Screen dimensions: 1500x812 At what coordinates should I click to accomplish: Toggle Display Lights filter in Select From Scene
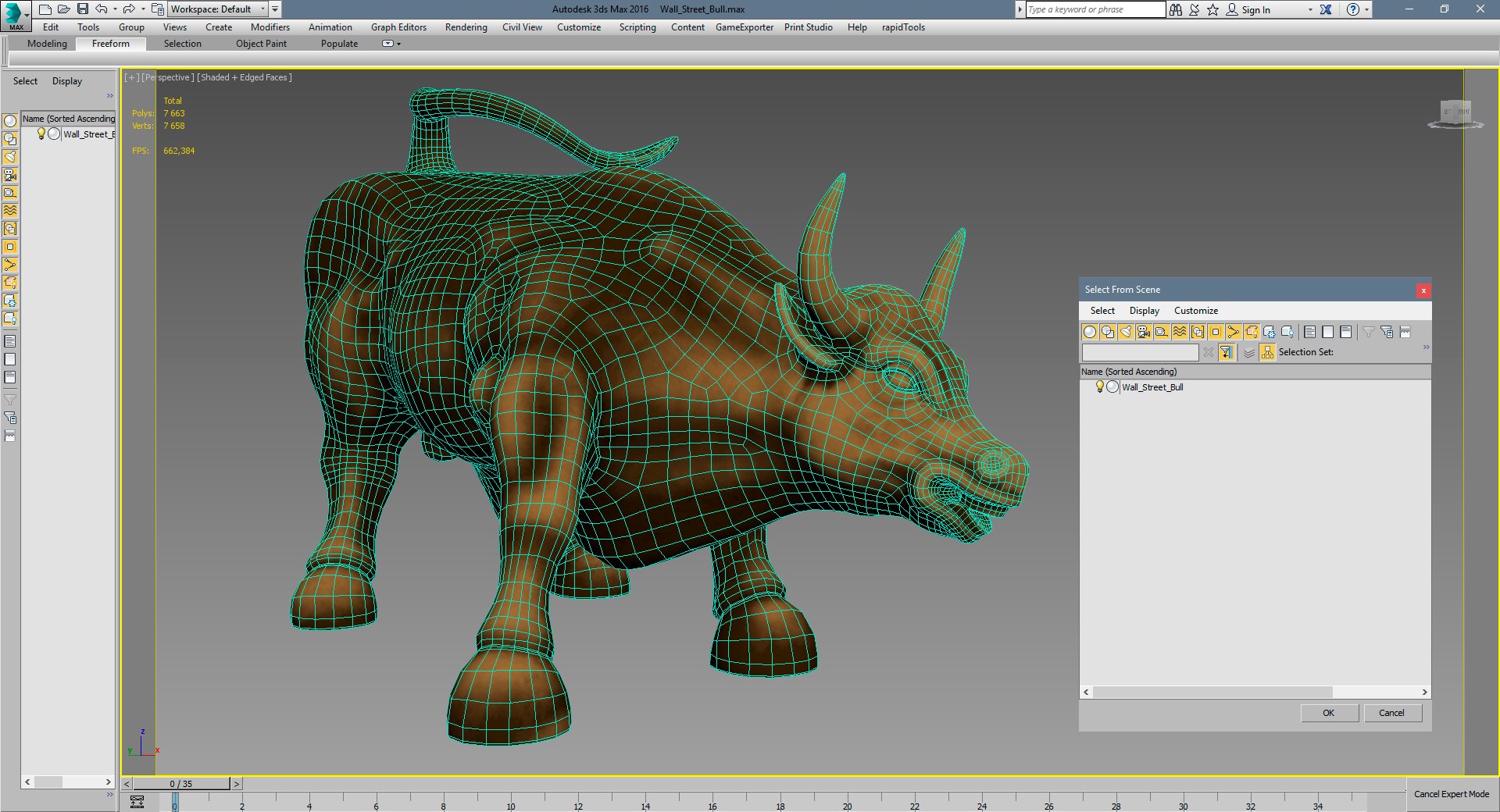(1126, 332)
